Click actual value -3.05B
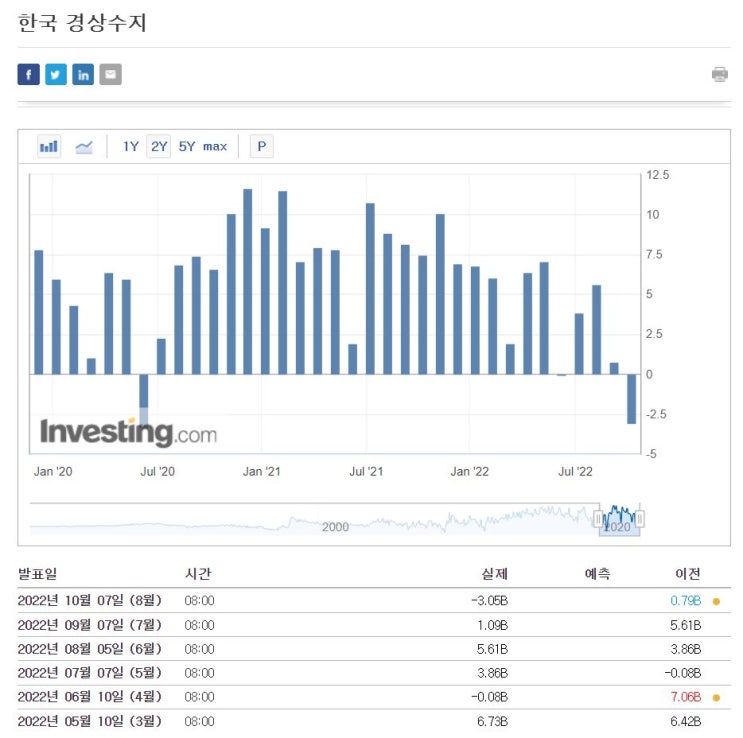This screenshot has width=743, height=738. [x=489, y=601]
